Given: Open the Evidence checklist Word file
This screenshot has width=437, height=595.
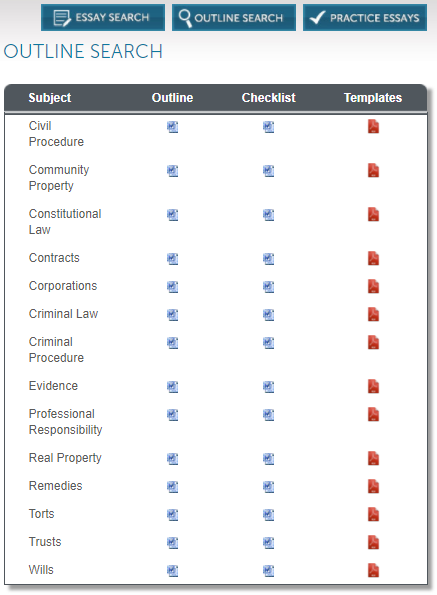Looking at the screenshot, I should point(269,387).
